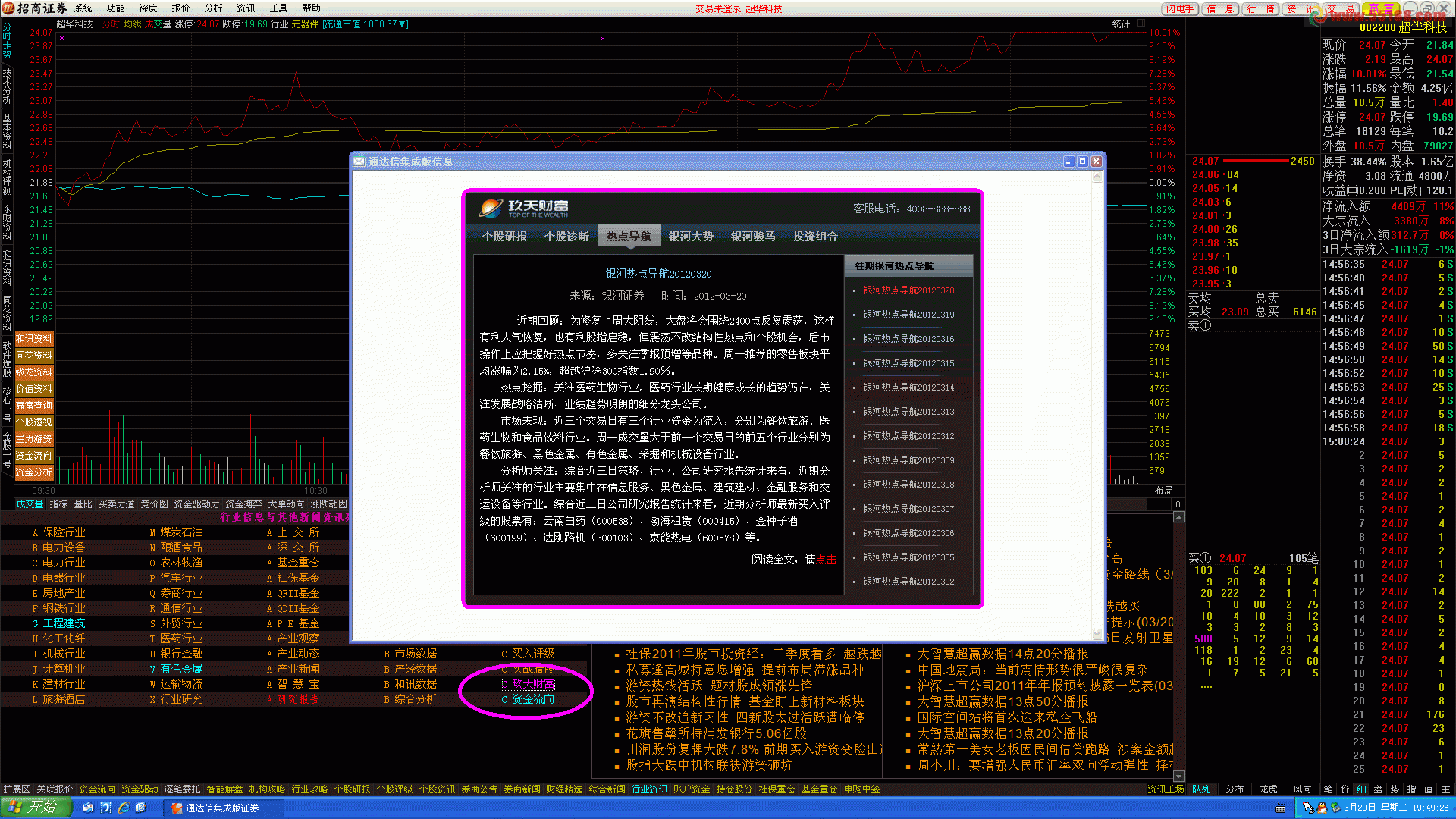The width and height of the screenshot is (1456, 819).
Task: Open the 帮助 menu
Action: (x=312, y=8)
